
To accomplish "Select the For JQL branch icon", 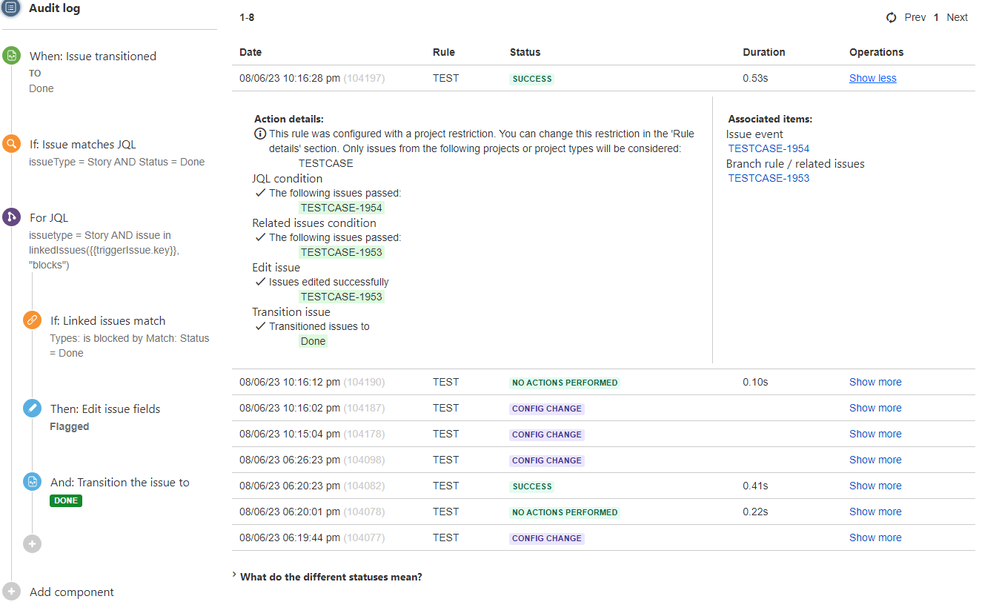I will tap(11, 217).
